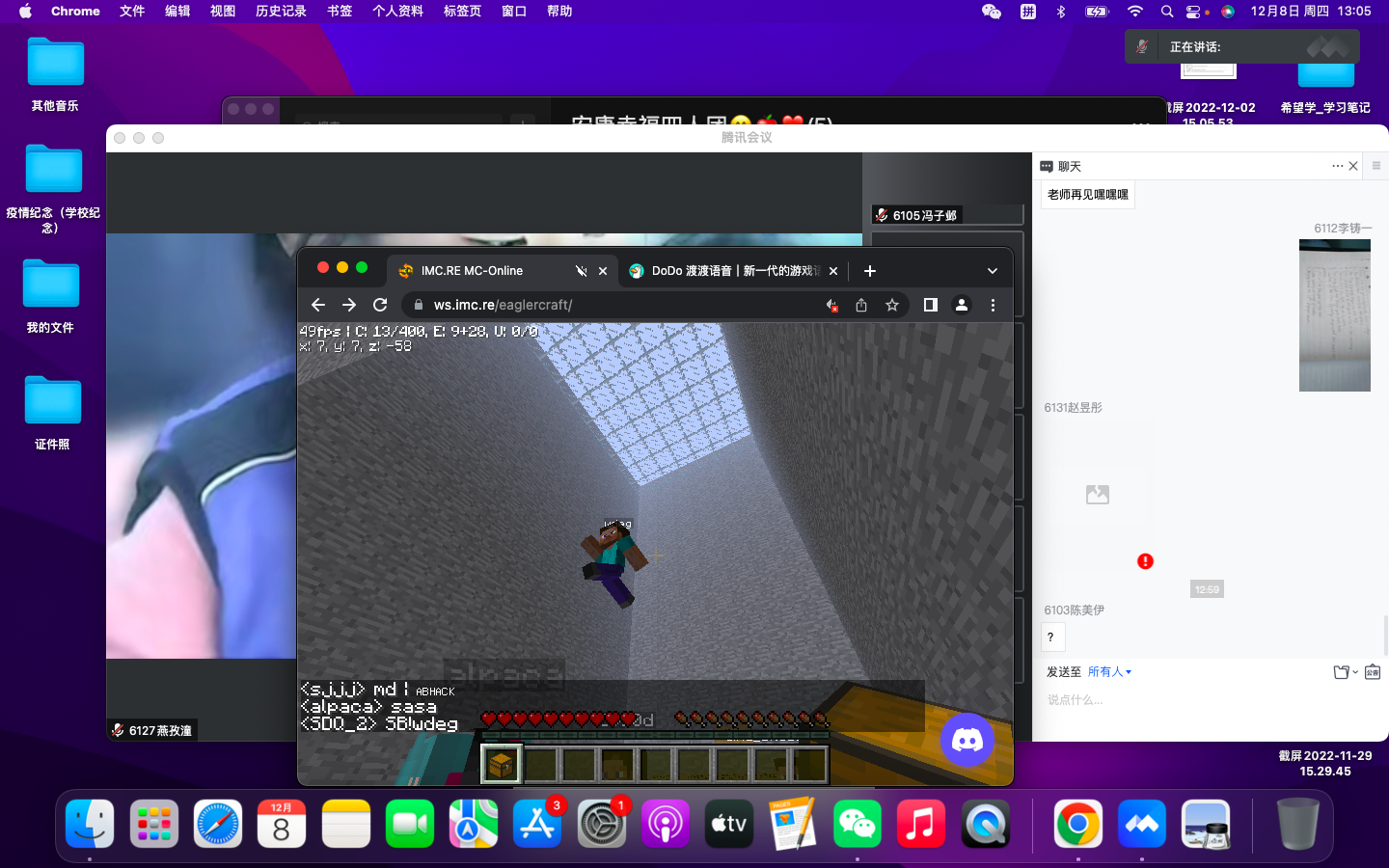This screenshot has width=1389, height=868.
Task: Open System Preferences from the Dock
Action: (602, 824)
